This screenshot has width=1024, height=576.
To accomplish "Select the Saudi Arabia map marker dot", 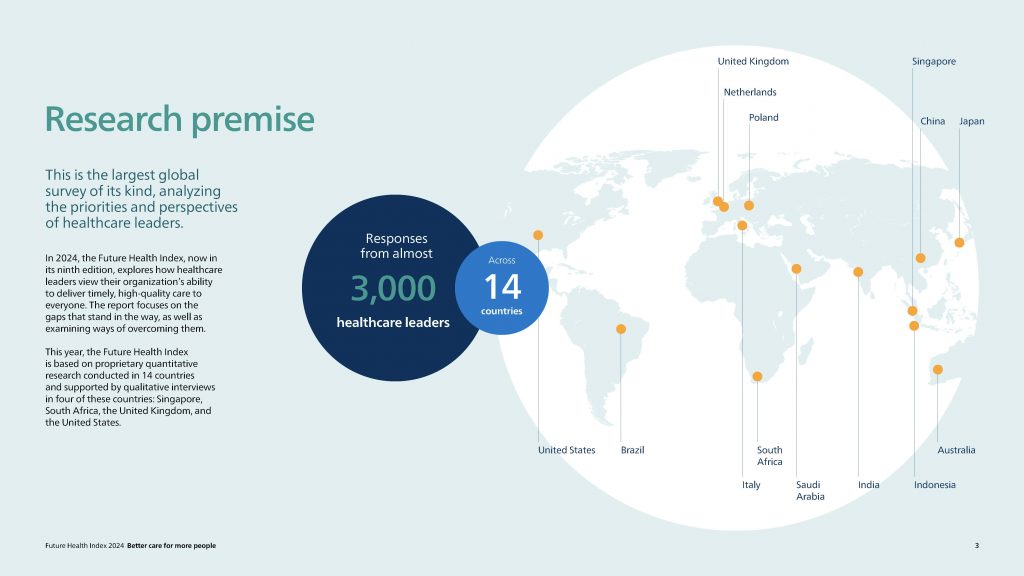I will [796, 269].
